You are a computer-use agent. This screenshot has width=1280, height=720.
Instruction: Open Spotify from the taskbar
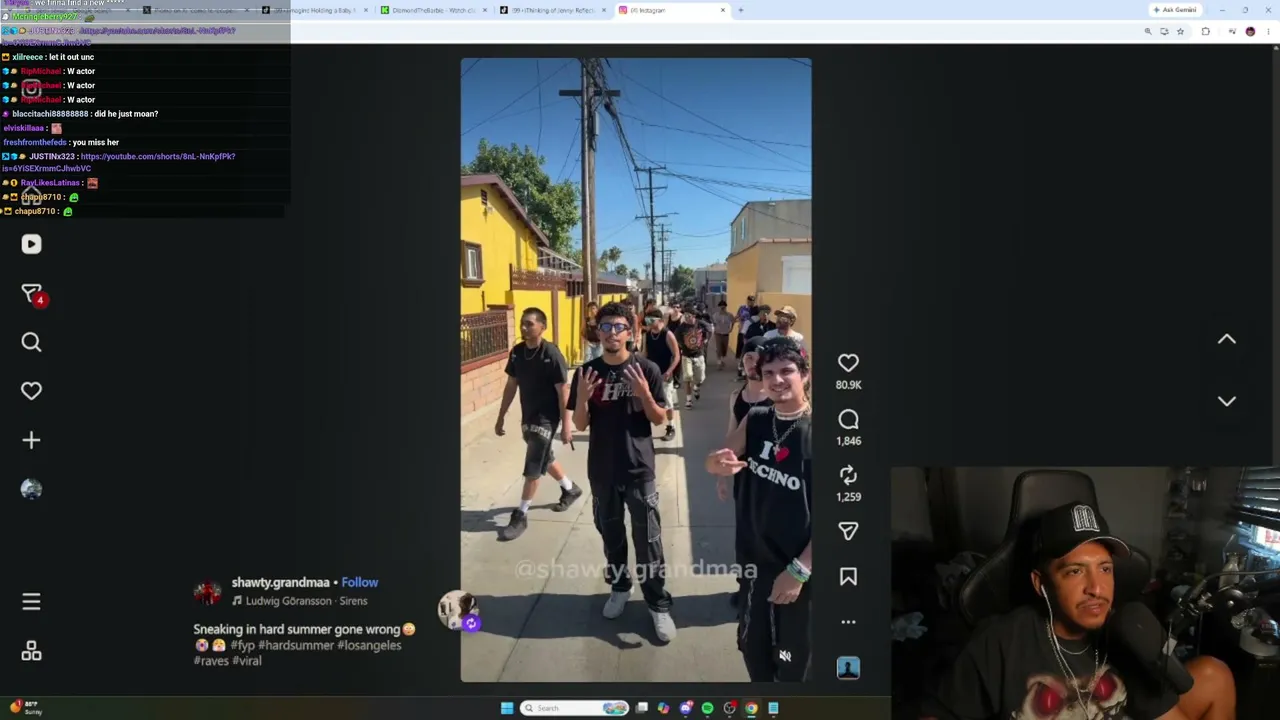click(707, 708)
